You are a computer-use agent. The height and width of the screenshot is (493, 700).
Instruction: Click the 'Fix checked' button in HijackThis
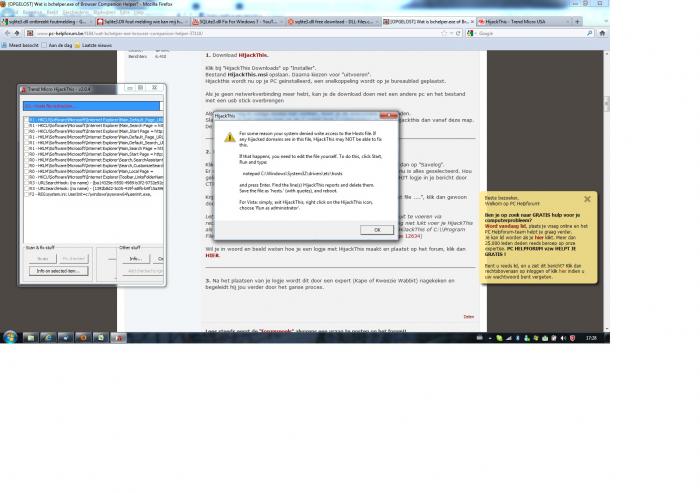coord(74,259)
